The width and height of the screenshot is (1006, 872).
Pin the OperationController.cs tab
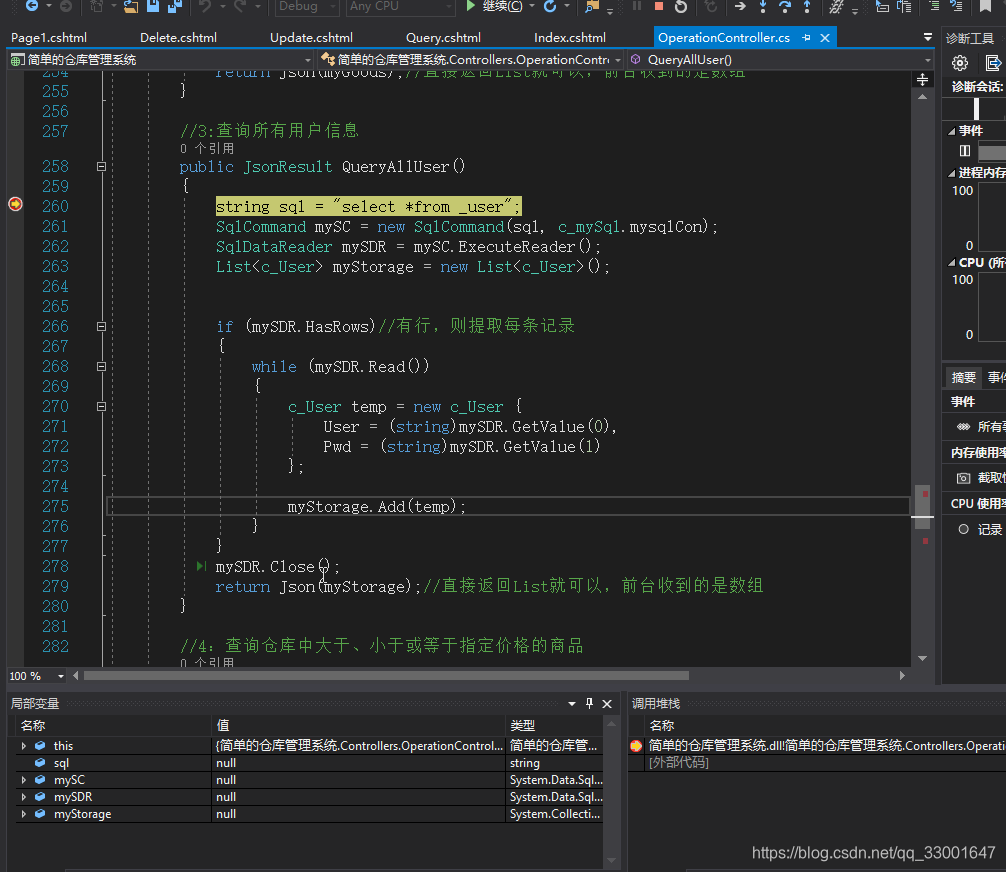pos(806,38)
